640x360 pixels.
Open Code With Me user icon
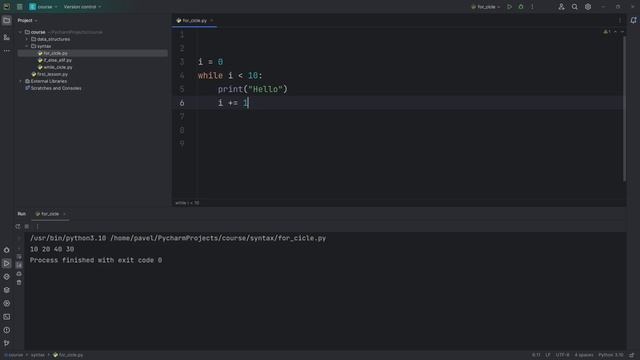click(x=562, y=7)
